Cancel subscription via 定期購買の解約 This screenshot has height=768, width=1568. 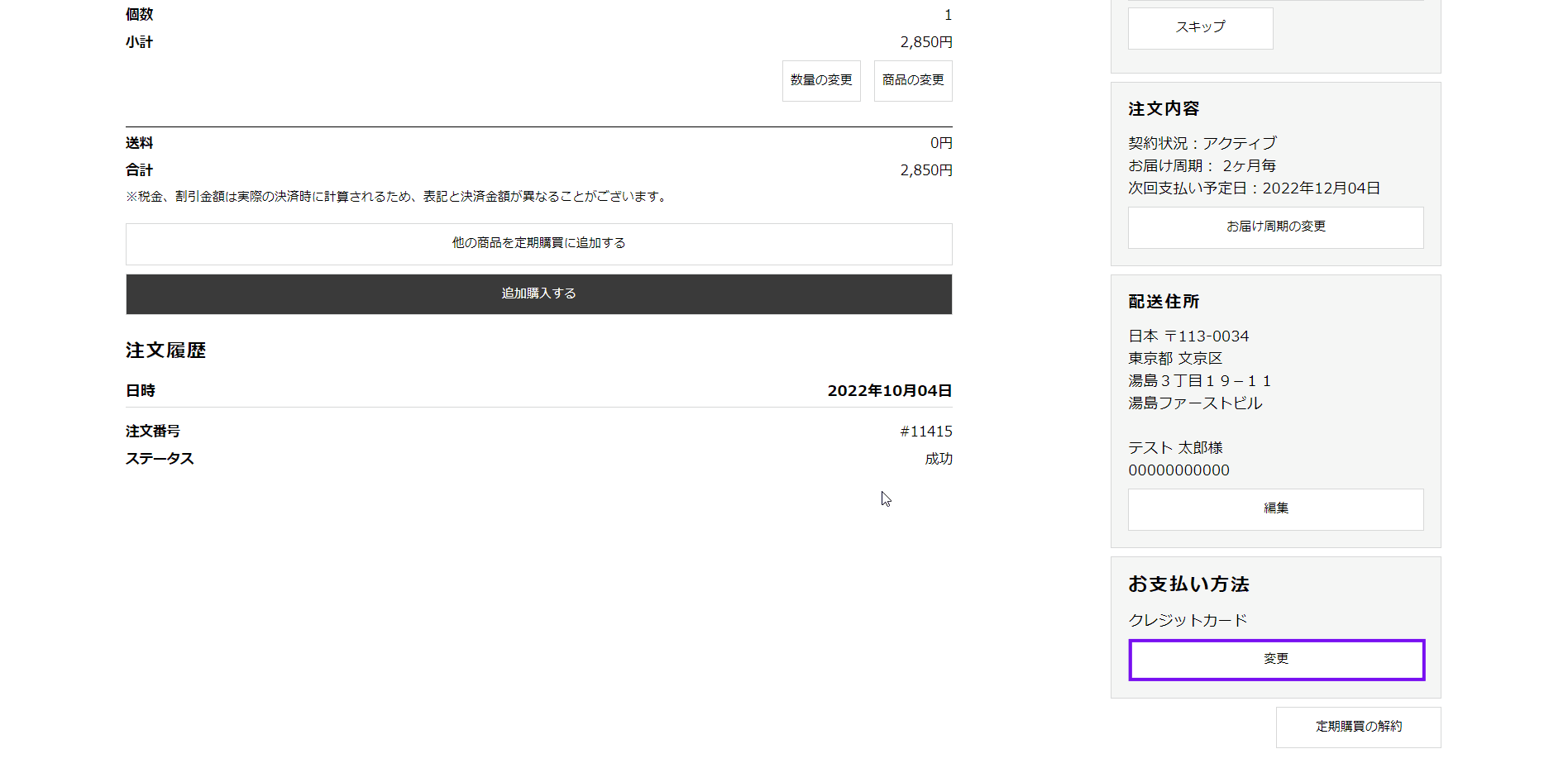pos(1359,727)
